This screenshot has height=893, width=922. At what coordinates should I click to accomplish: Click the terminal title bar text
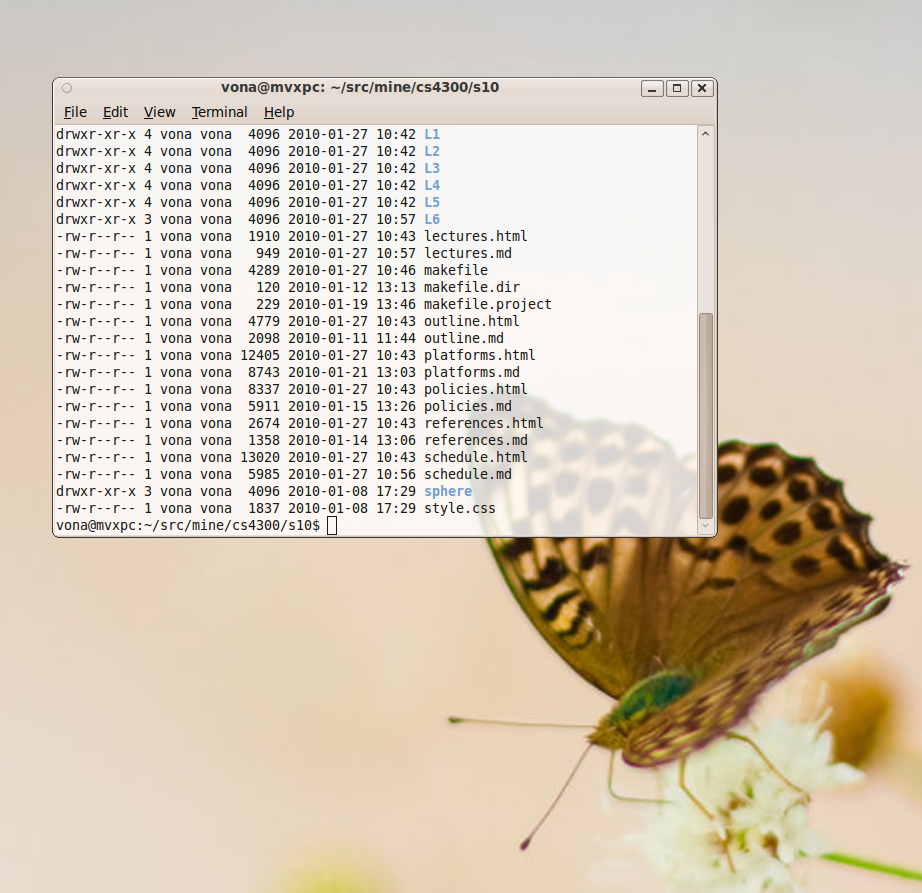[360, 87]
